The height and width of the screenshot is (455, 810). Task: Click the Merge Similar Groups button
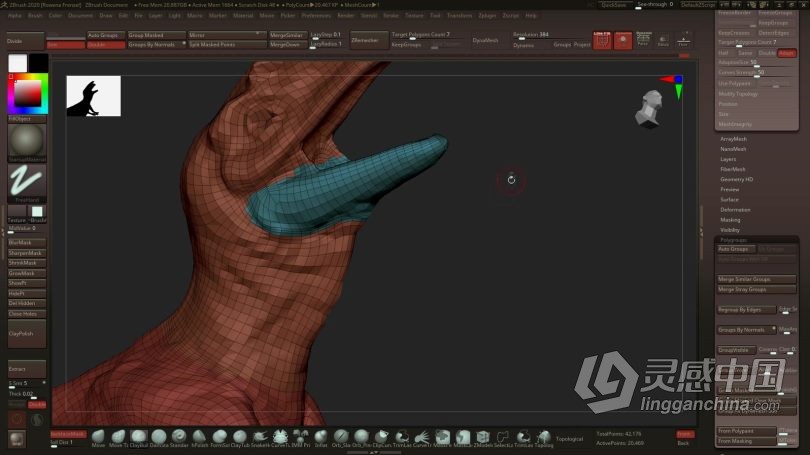click(756, 279)
